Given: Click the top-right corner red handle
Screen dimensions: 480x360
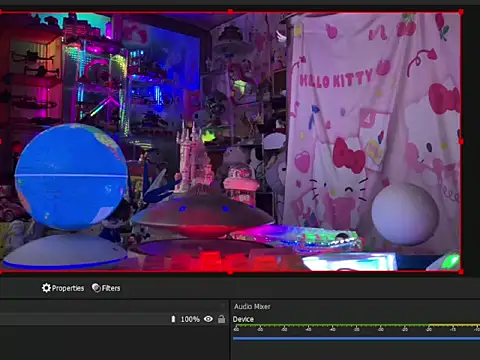Looking at the screenshot, I should (461, 12).
